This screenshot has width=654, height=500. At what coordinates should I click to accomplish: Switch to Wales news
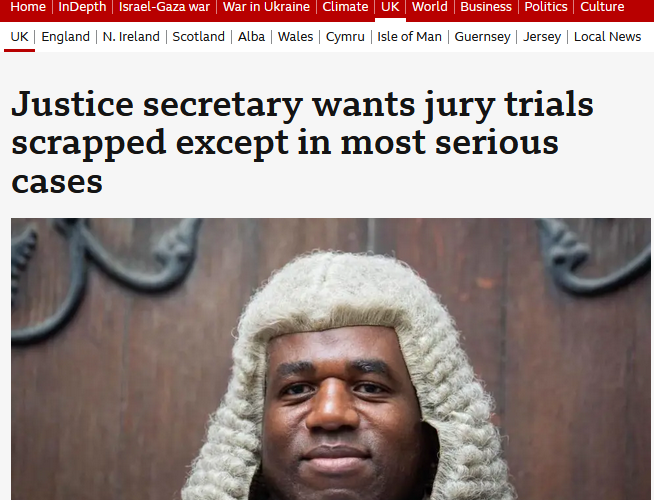295,37
